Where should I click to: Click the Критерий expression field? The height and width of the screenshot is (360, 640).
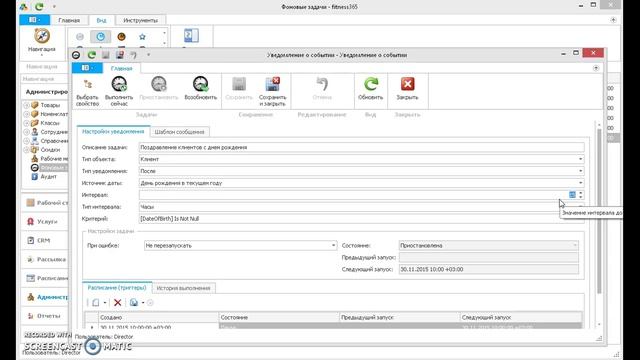point(361,219)
